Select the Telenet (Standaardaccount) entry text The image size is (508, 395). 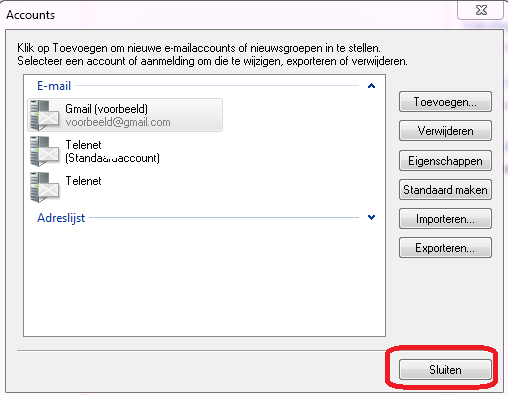[x=112, y=151]
